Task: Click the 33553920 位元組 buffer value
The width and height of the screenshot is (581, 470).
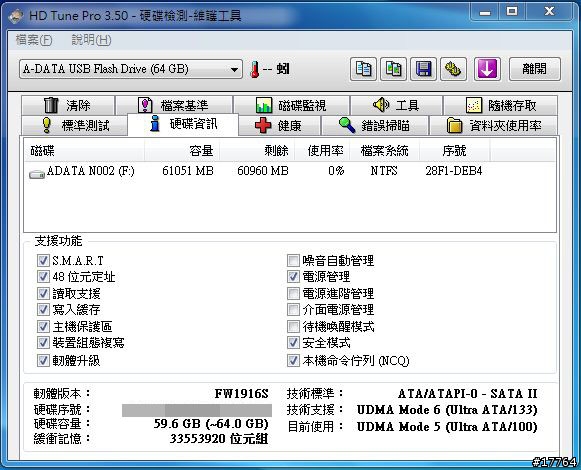Action: [x=219, y=439]
